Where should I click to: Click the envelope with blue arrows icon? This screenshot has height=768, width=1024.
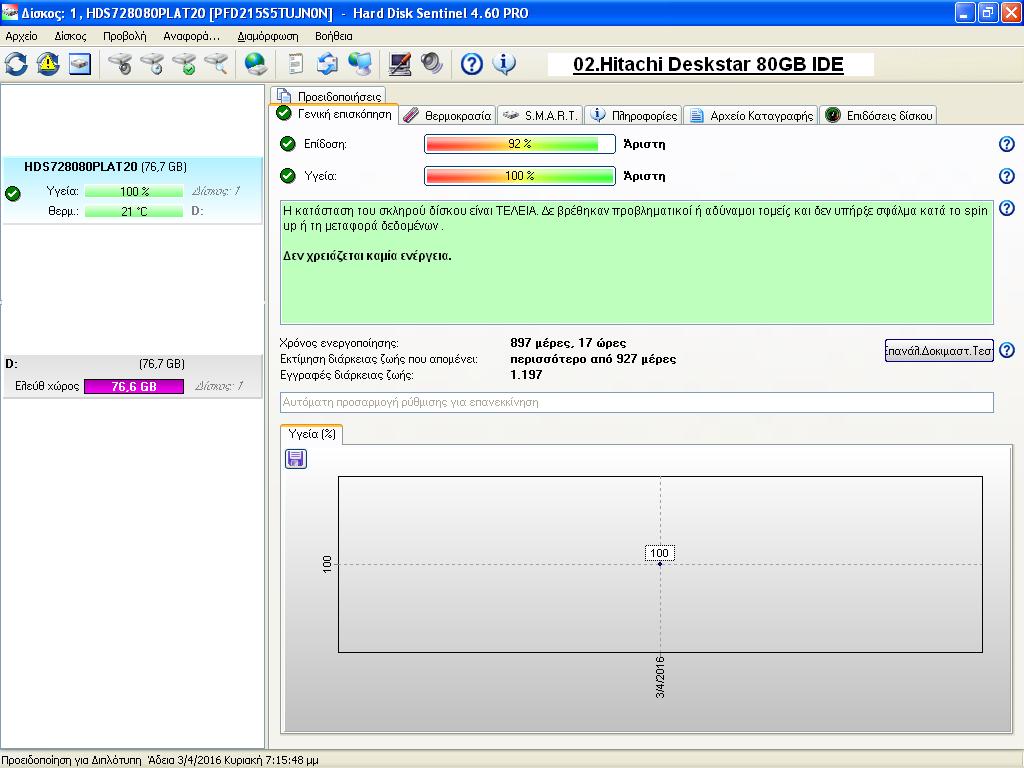point(327,64)
